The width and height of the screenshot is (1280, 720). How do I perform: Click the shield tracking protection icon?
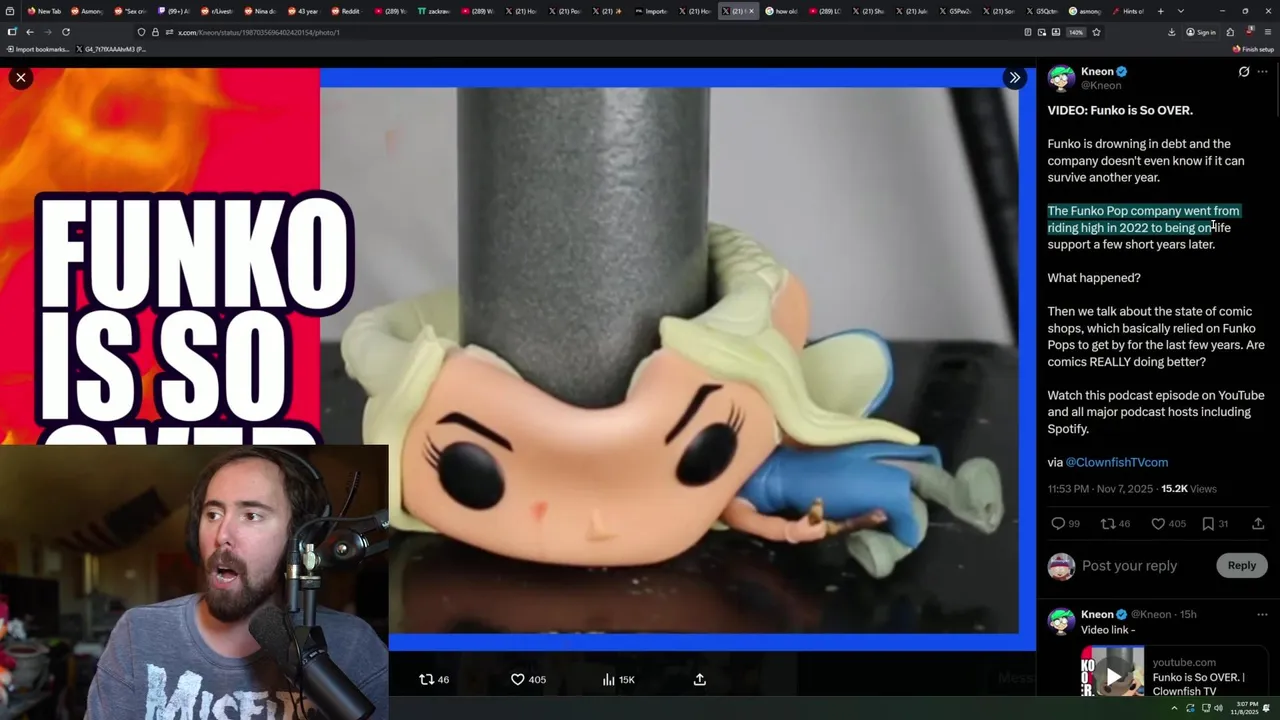point(141,32)
